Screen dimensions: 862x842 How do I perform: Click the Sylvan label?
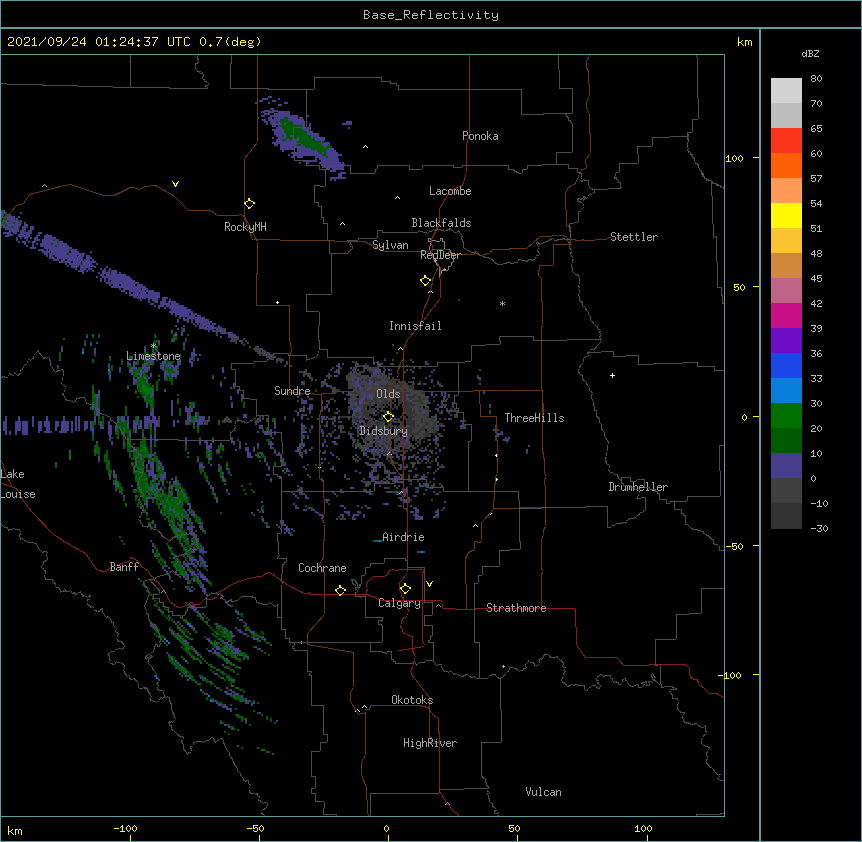tap(390, 245)
